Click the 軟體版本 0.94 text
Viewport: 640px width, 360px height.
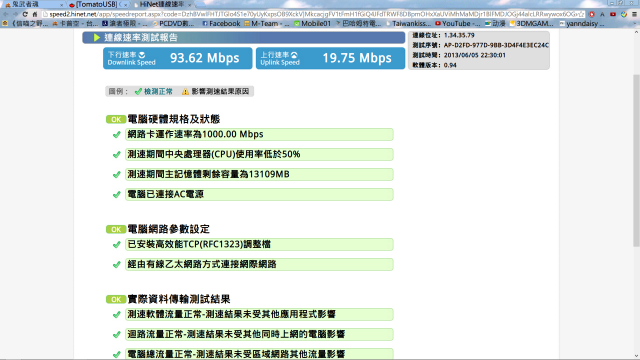click(434, 65)
